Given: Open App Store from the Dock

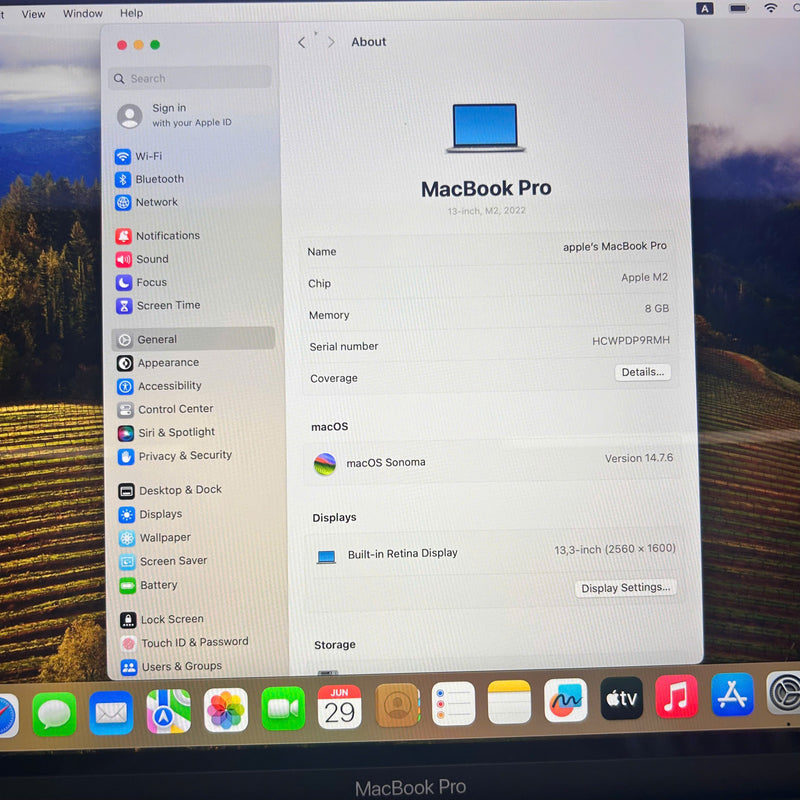Looking at the screenshot, I should (x=732, y=694).
